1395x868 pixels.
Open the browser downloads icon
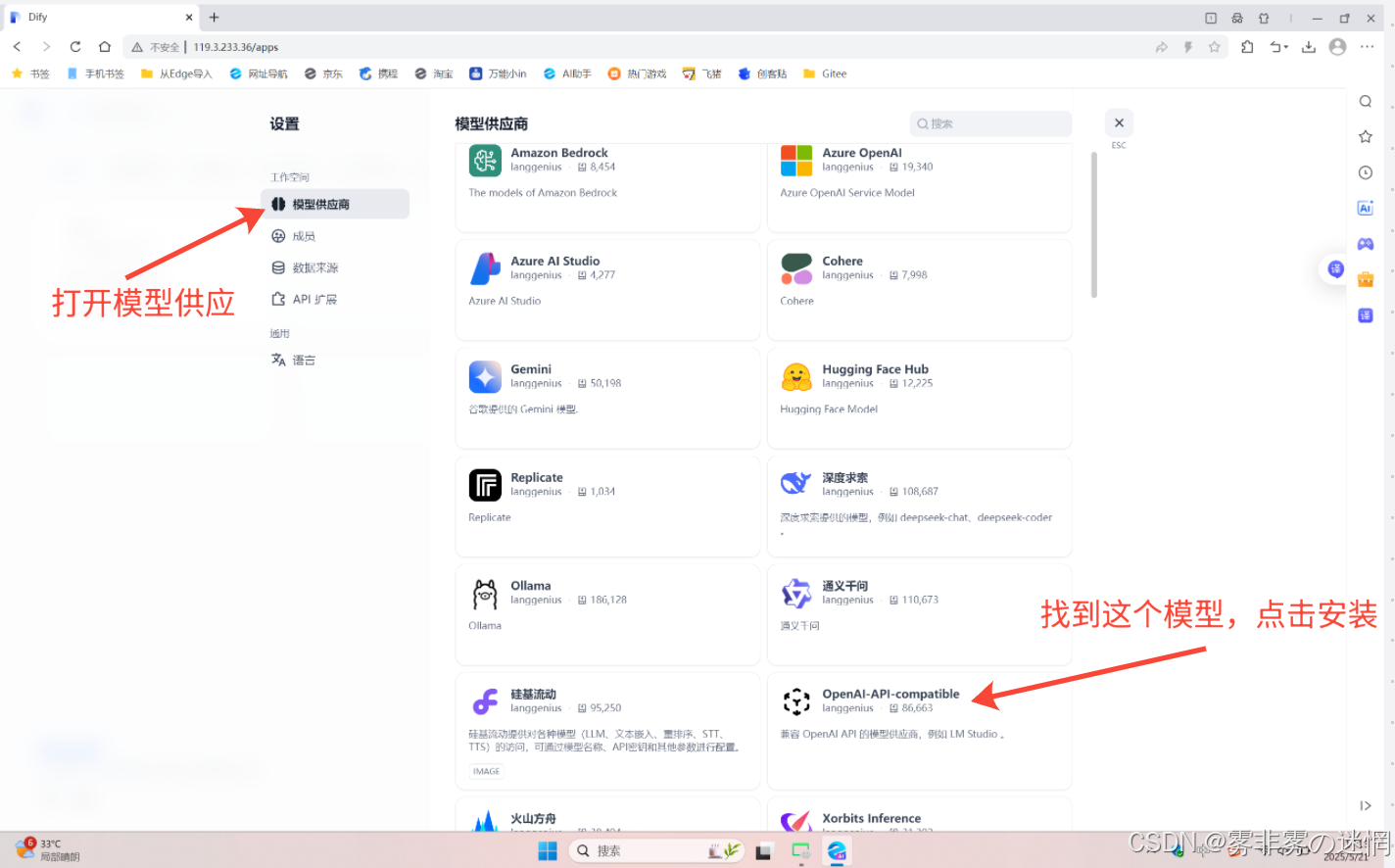pos(1308,47)
